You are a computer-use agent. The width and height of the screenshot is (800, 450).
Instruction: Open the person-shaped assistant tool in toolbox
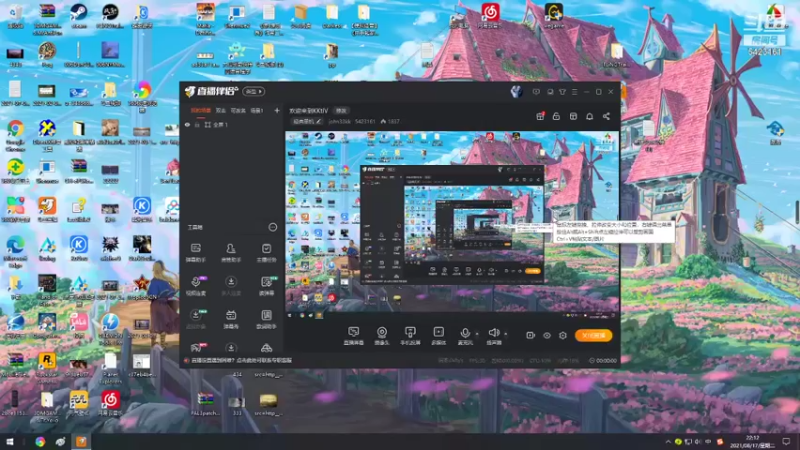[x=231, y=253]
